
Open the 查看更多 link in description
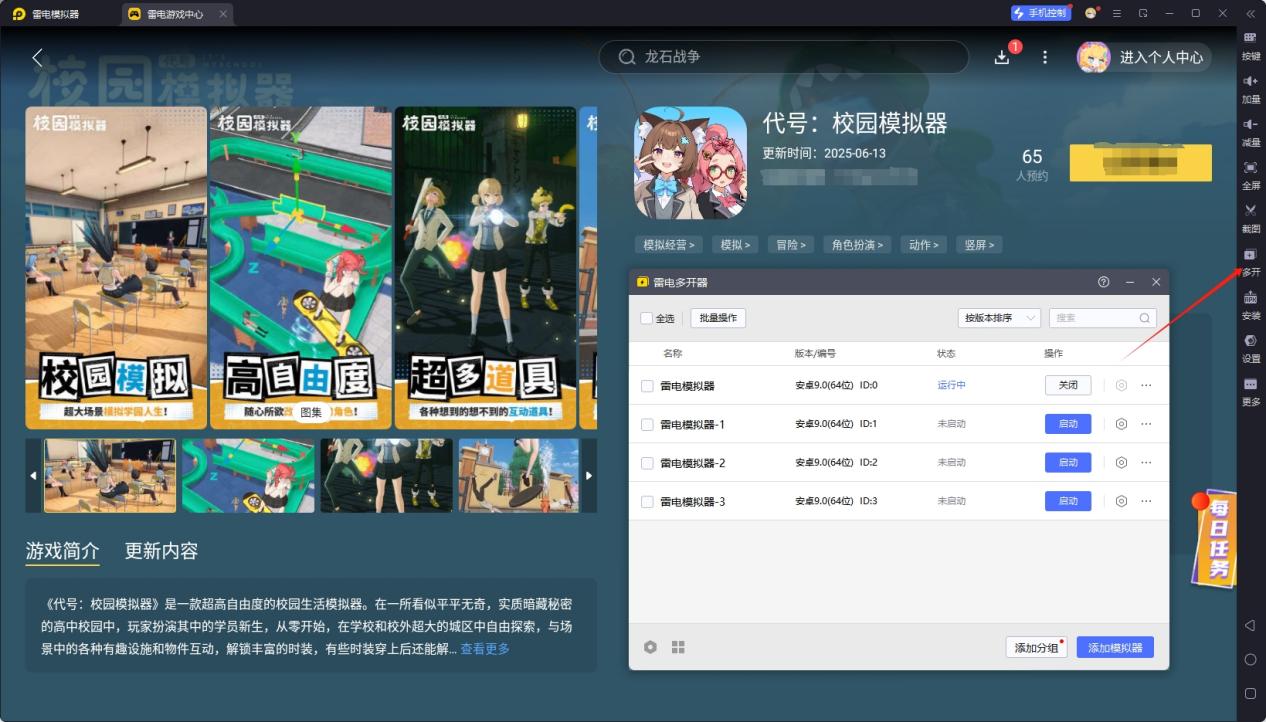[485, 649]
